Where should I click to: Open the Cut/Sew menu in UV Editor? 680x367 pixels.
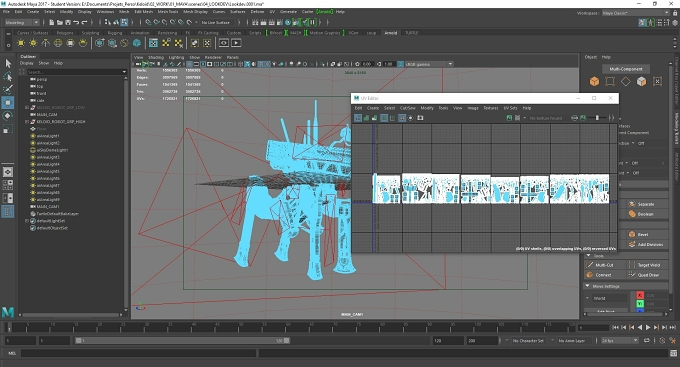[408, 108]
